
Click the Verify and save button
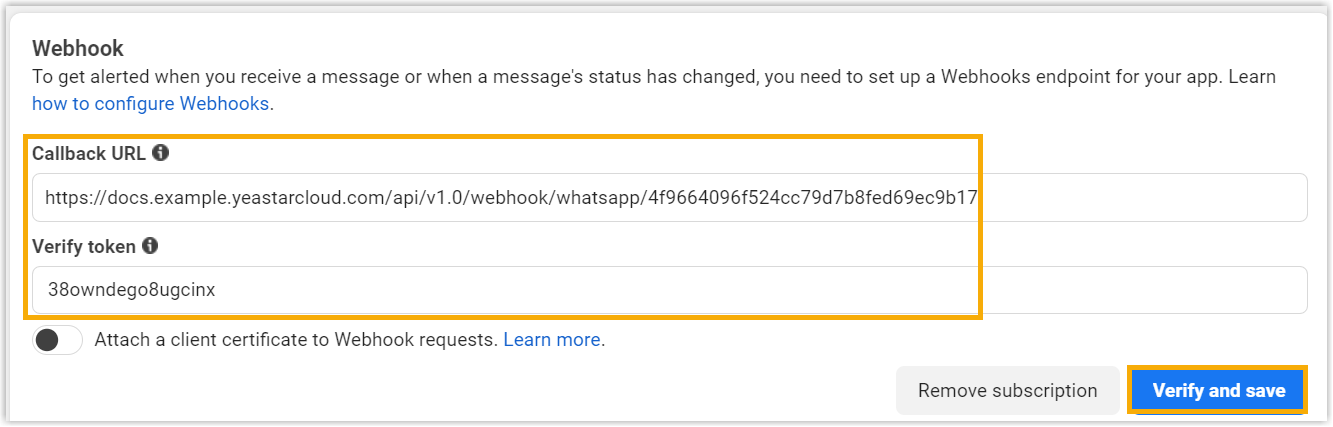(x=1218, y=391)
